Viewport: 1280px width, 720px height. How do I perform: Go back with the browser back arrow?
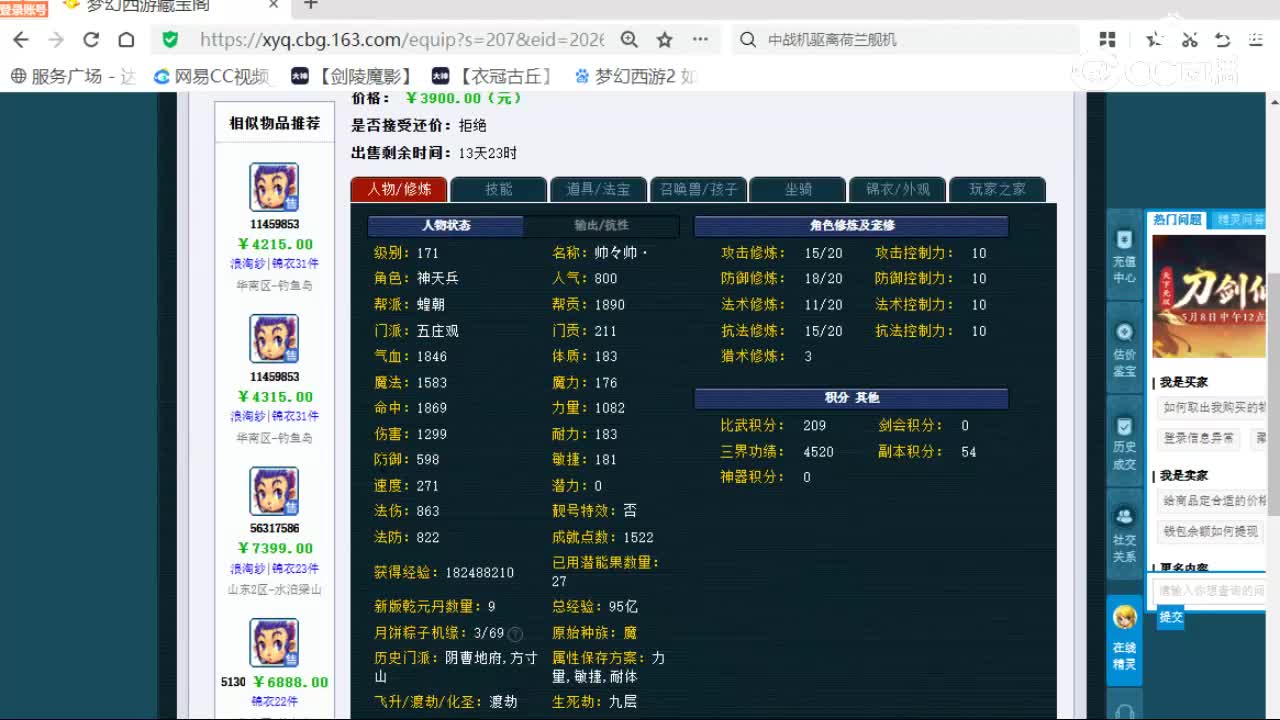pos(21,40)
